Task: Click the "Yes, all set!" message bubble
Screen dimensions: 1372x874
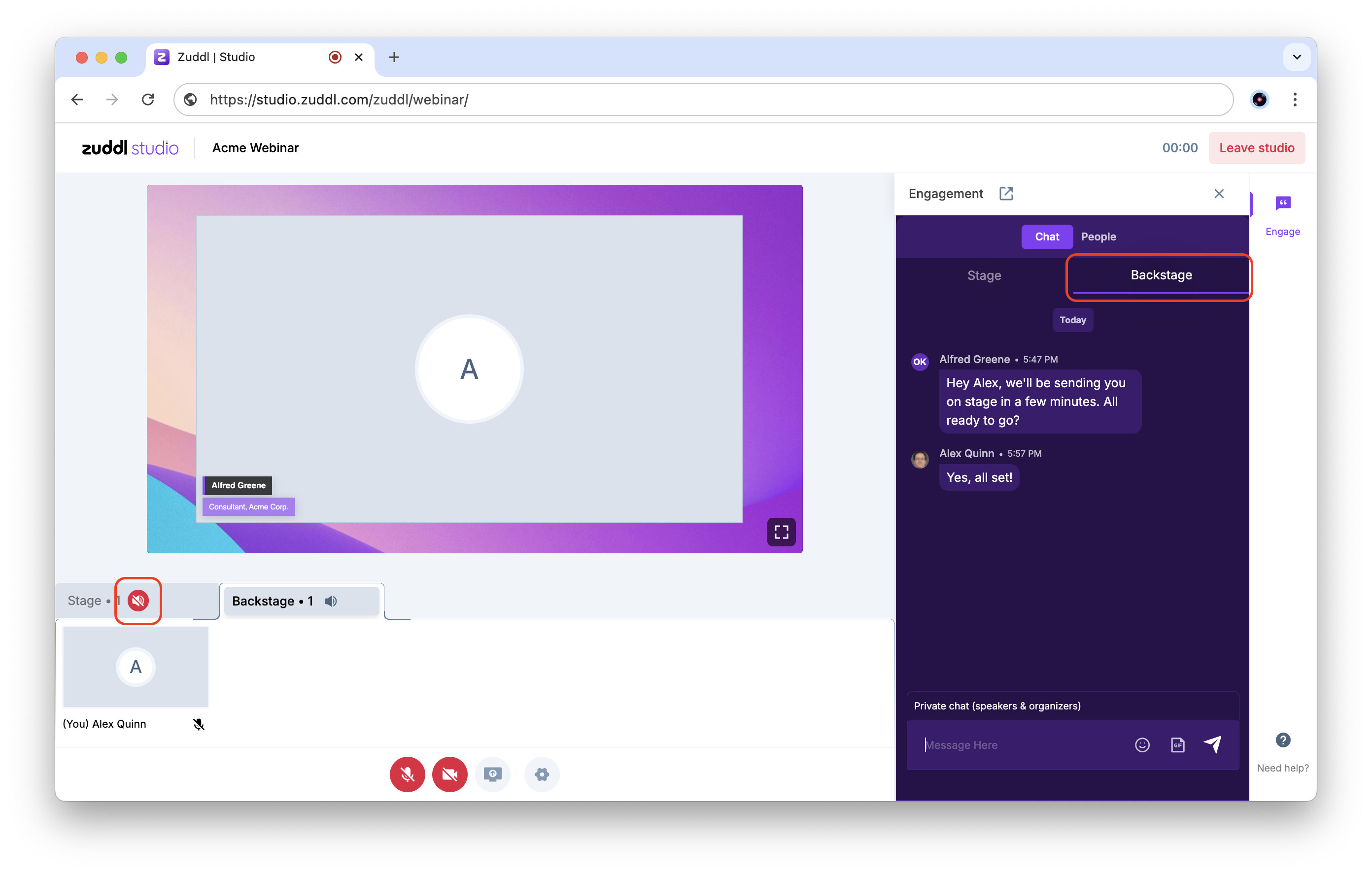Action: [x=979, y=477]
